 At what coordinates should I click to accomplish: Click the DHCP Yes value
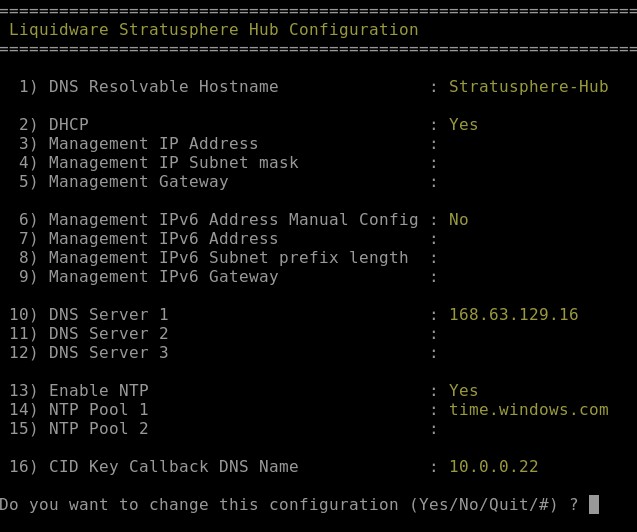coord(464,124)
